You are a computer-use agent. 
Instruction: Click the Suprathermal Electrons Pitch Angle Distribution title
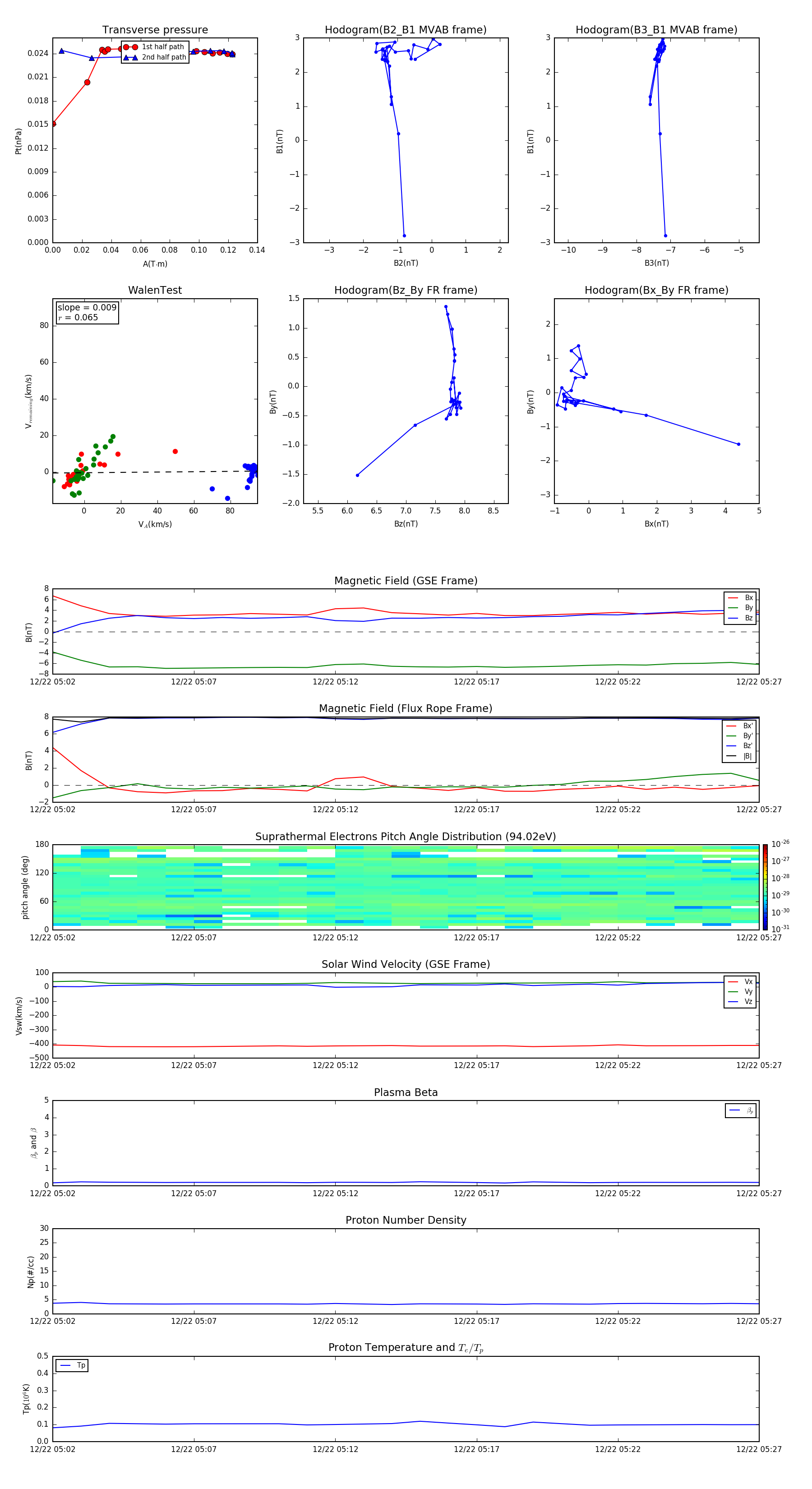click(406, 837)
